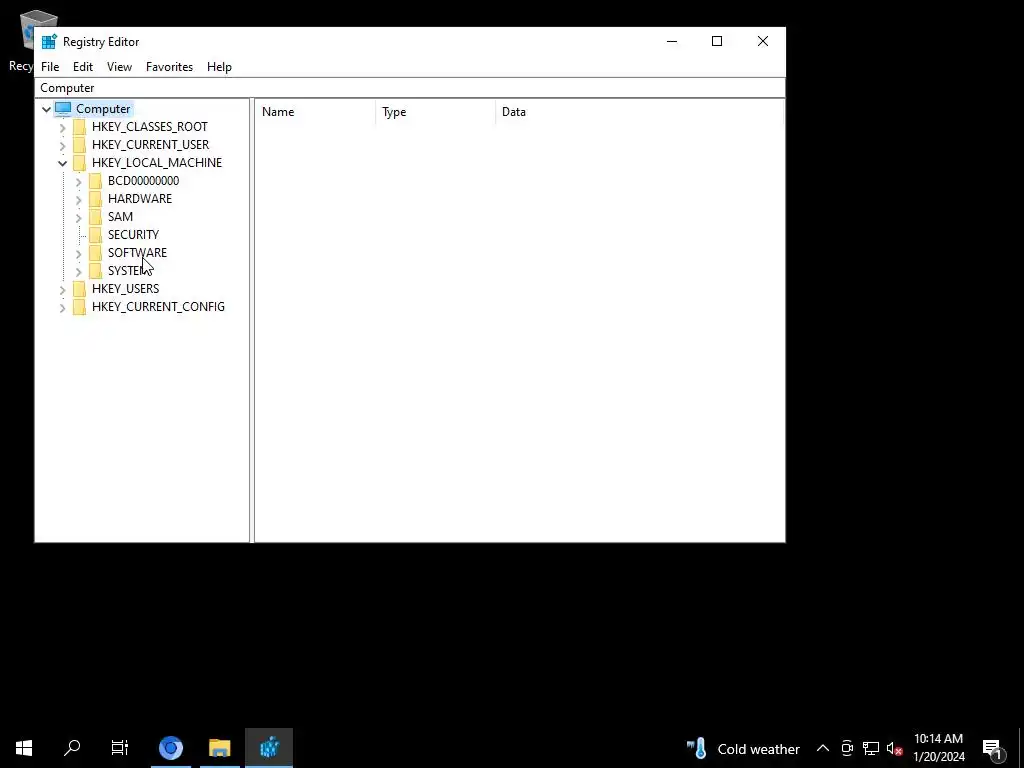Expand the SOFTWARE key chevron
The width and height of the screenshot is (1024, 768).
(78, 253)
